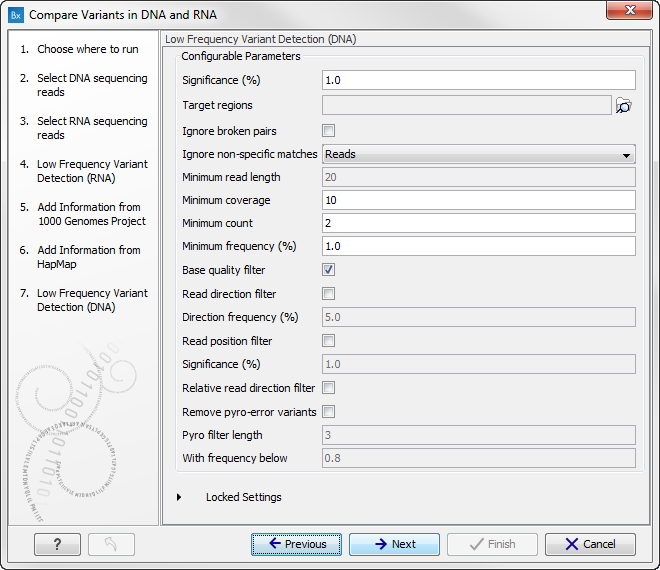The image size is (660, 570).
Task: Click the Minimum count input field
Action: (x=479, y=223)
